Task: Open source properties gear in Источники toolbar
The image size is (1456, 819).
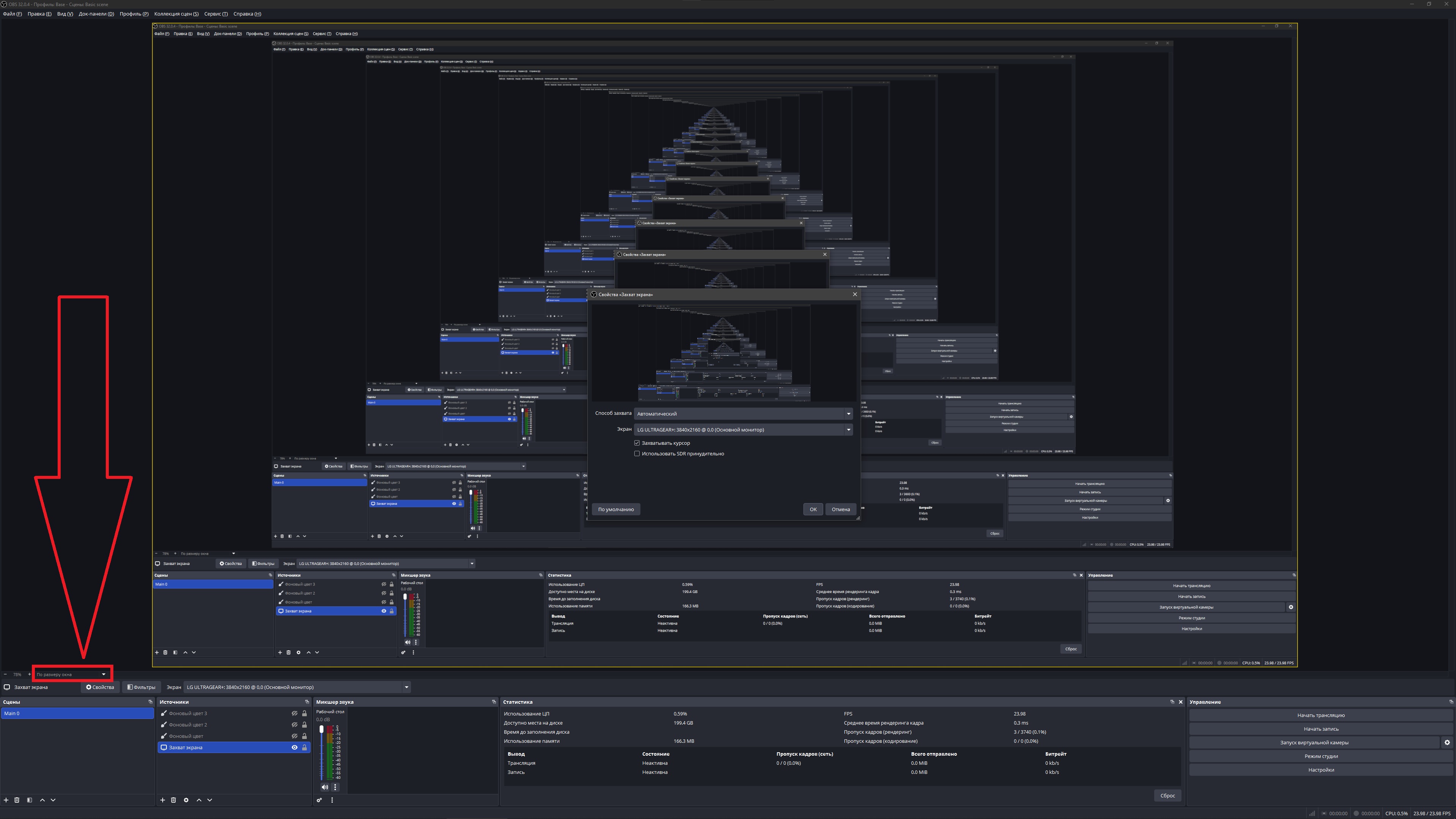Action: 186,800
